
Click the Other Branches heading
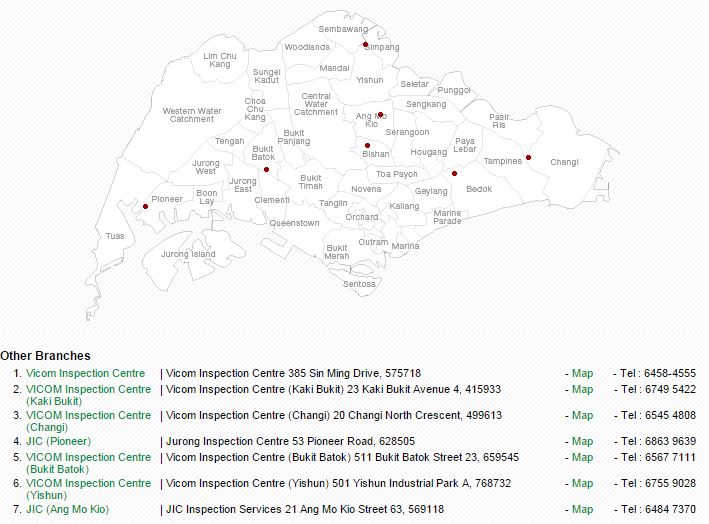coord(45,356)
